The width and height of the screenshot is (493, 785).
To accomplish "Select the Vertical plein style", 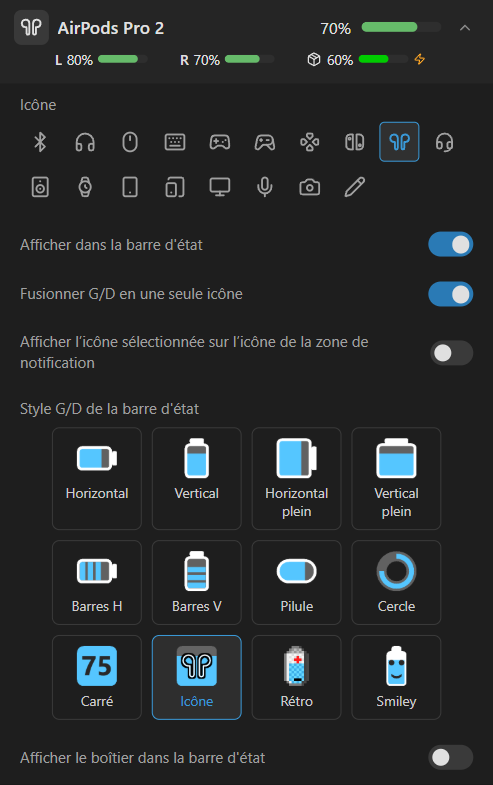I will point(396,479).
